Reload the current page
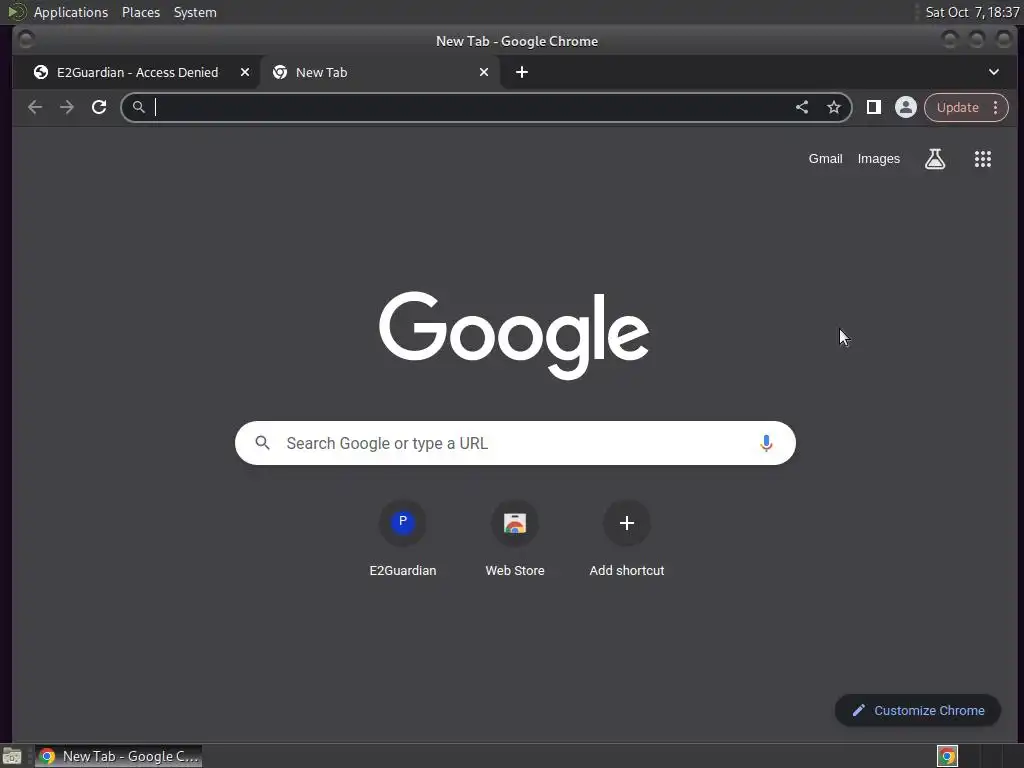The image size is (1024, 768). 99,107
